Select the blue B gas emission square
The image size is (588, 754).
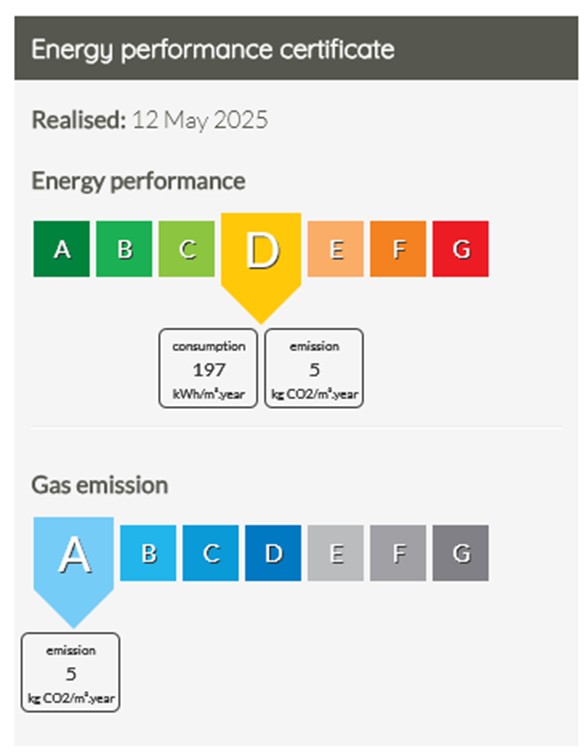pyautogui.click(x=148, y=553)
